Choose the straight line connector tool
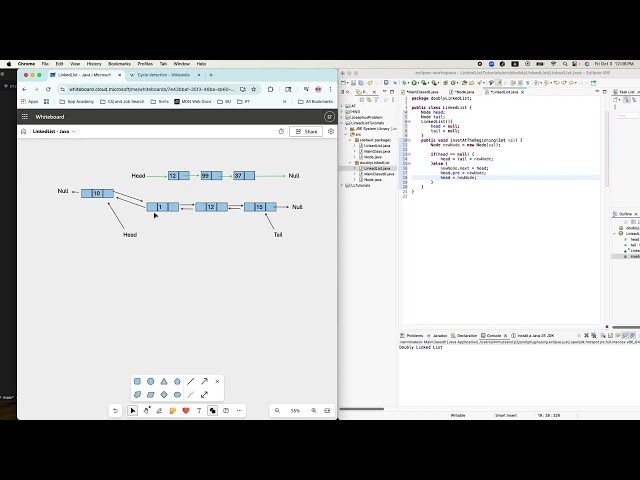Screen dimensions: 640x480 pos(191,381)
